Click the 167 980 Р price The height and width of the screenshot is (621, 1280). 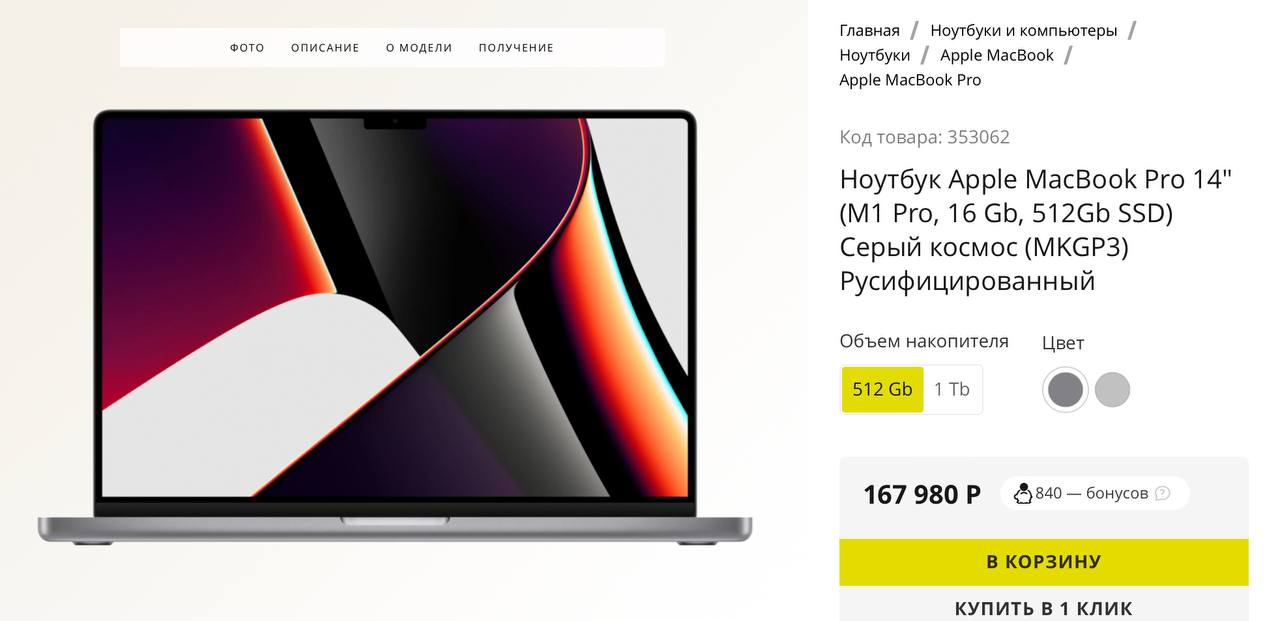click(x=922, y=494)
